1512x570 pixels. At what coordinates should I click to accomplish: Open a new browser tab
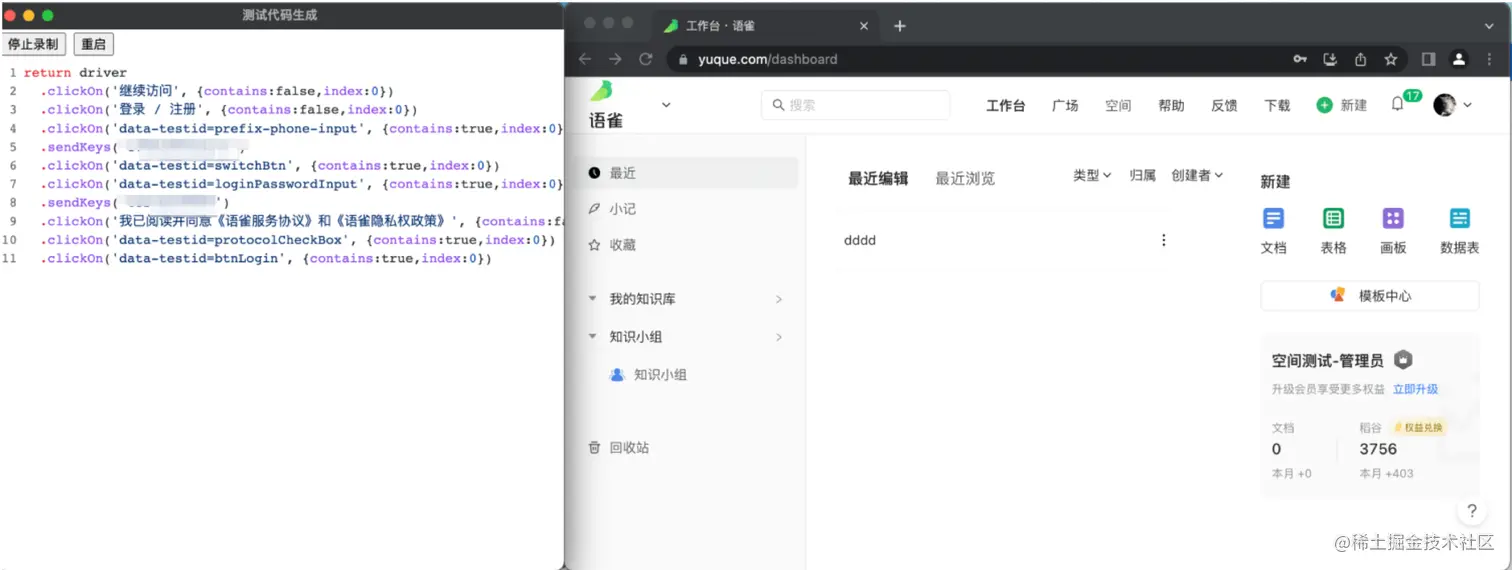(899, 26)
